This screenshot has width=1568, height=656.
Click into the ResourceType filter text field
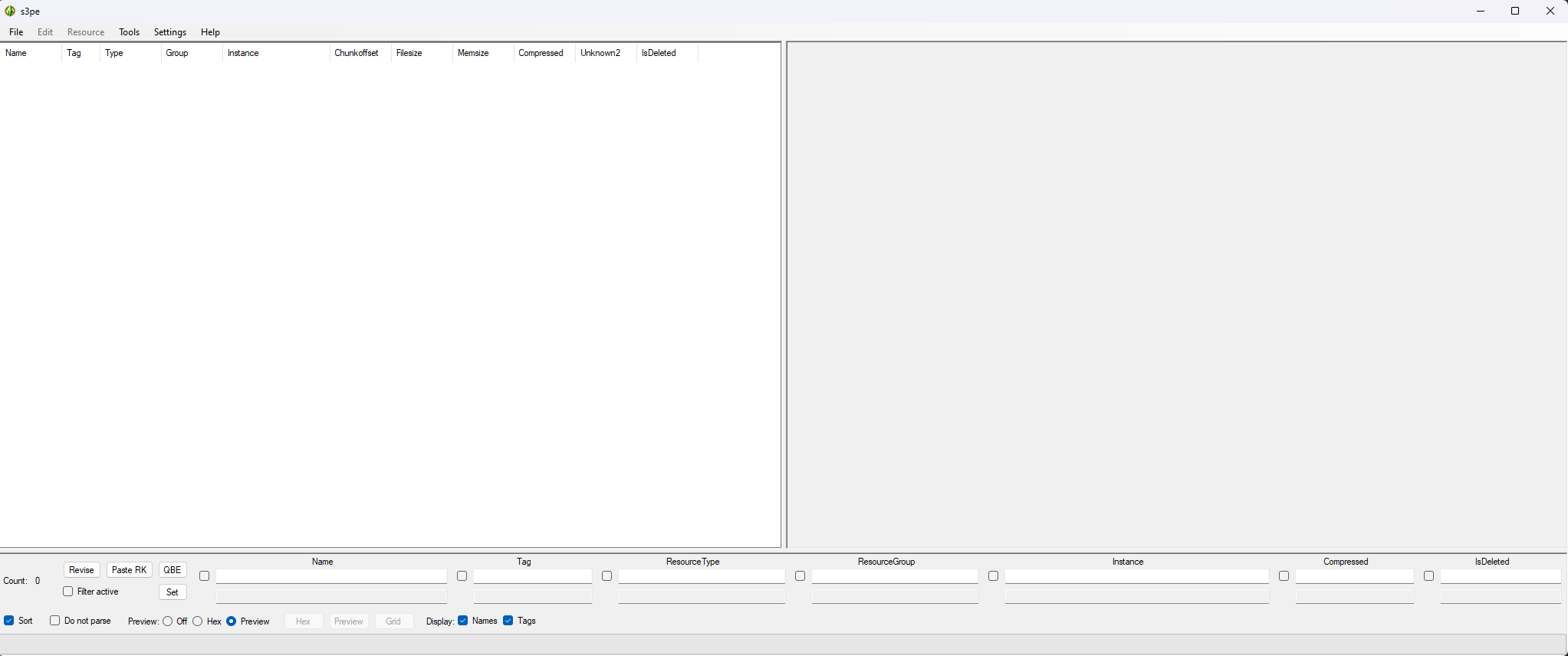702,576
